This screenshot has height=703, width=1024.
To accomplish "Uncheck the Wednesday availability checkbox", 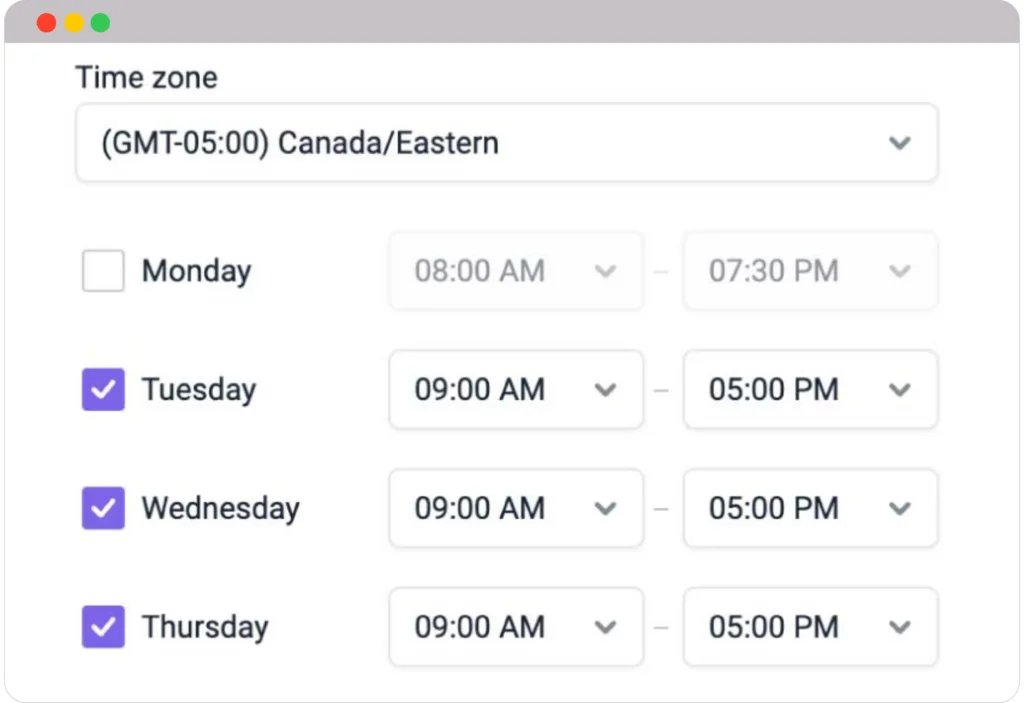I will click(102, 508).
